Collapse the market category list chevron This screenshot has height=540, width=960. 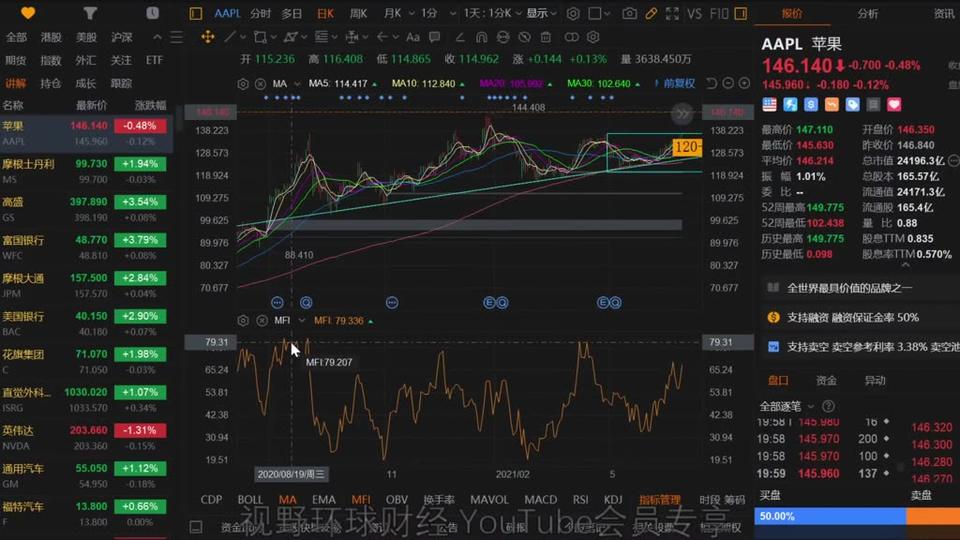click(157, 37)
